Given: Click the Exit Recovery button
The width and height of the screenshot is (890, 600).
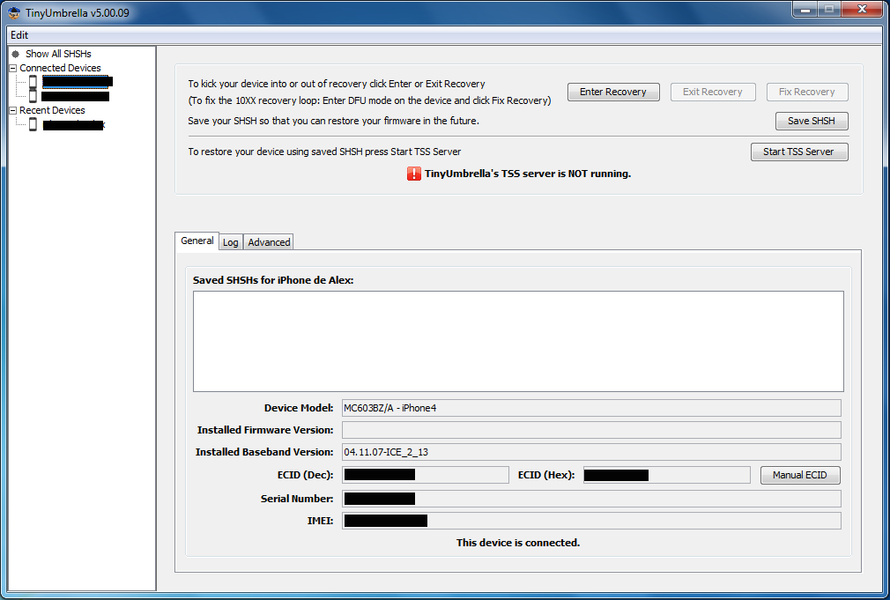Looking at the screenshot, I should [712, 92].
